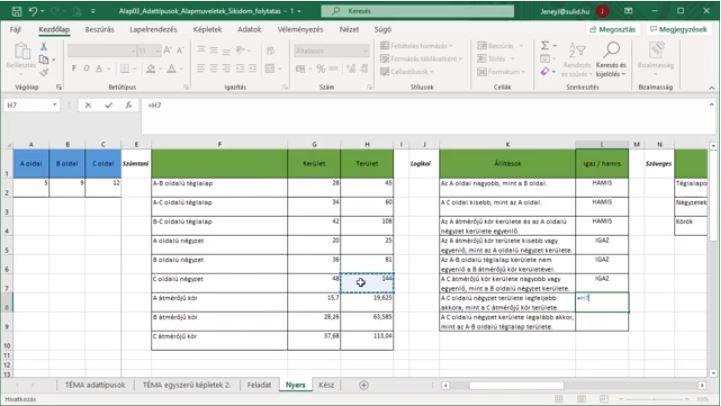
Task: Switch to the Feladat sheet tab
Action: click(259, 384)
